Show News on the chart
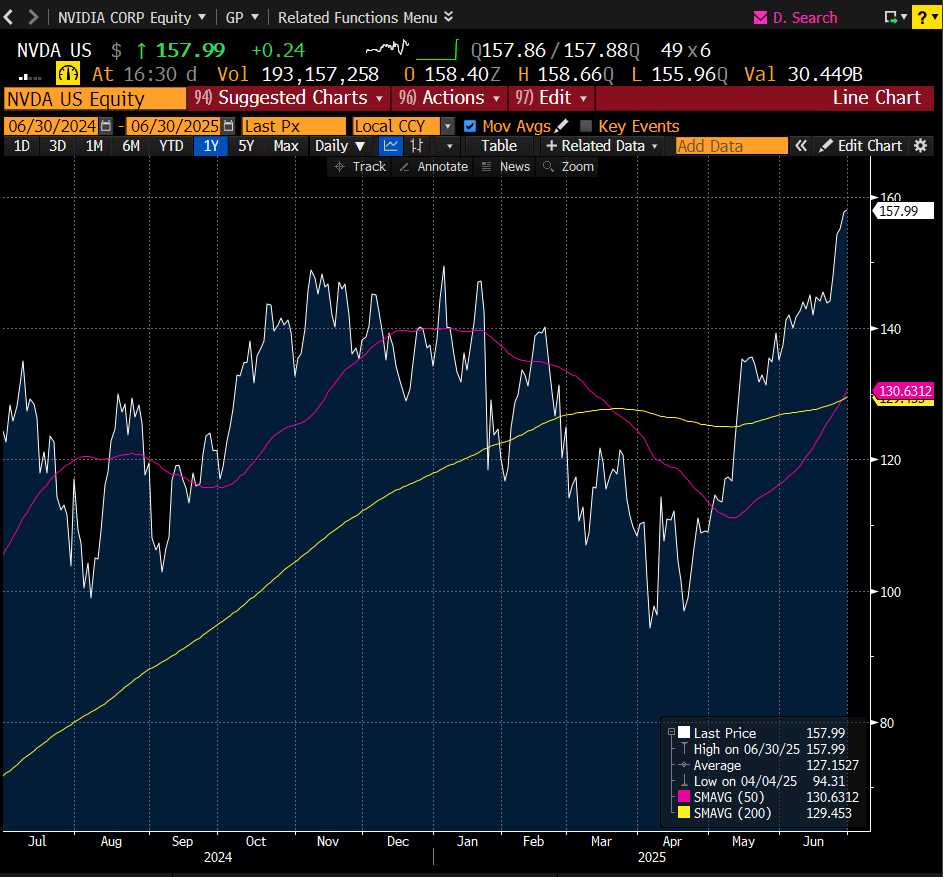This screenshot has width=943, height=877. click(x=506, y=167)
